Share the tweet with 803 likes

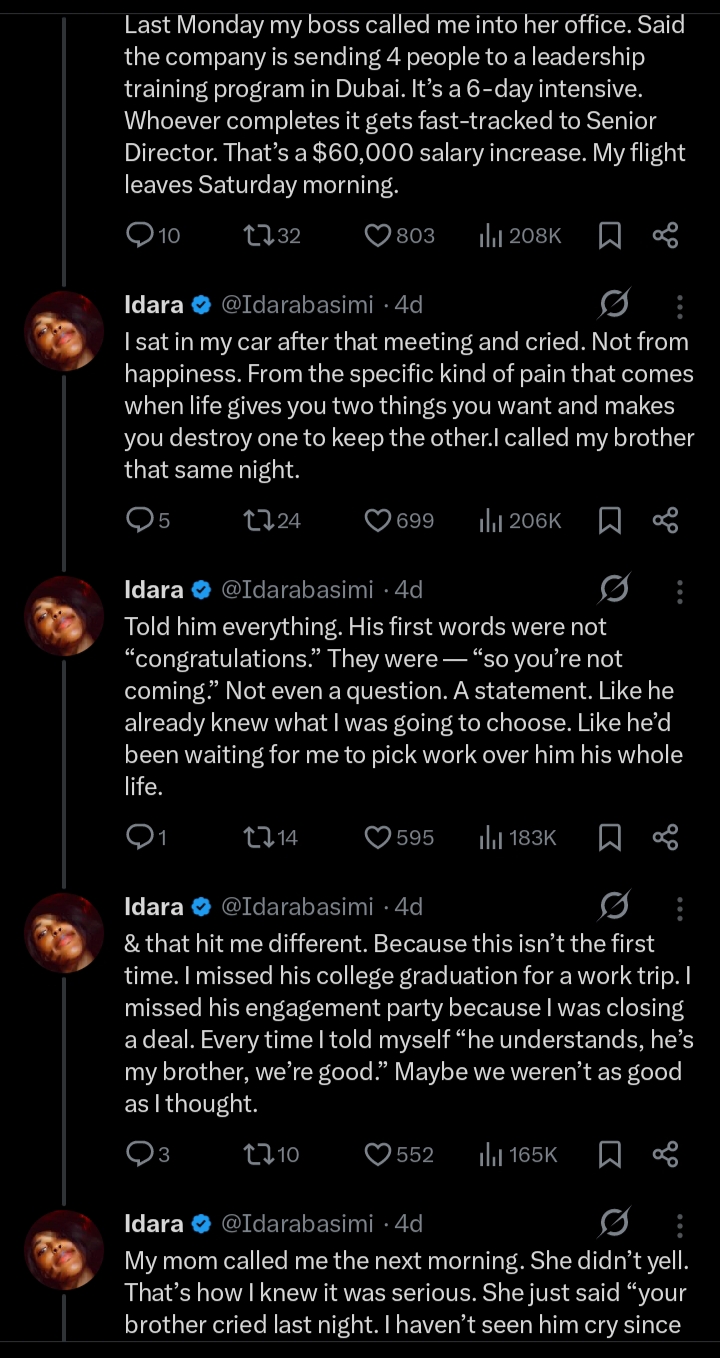click(x=666, y=235)
